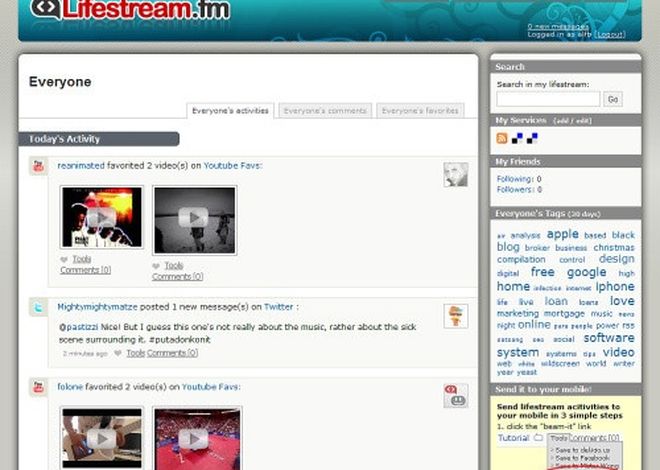Open Youtube Favs link in reanimated's activity

pos(232,166)
